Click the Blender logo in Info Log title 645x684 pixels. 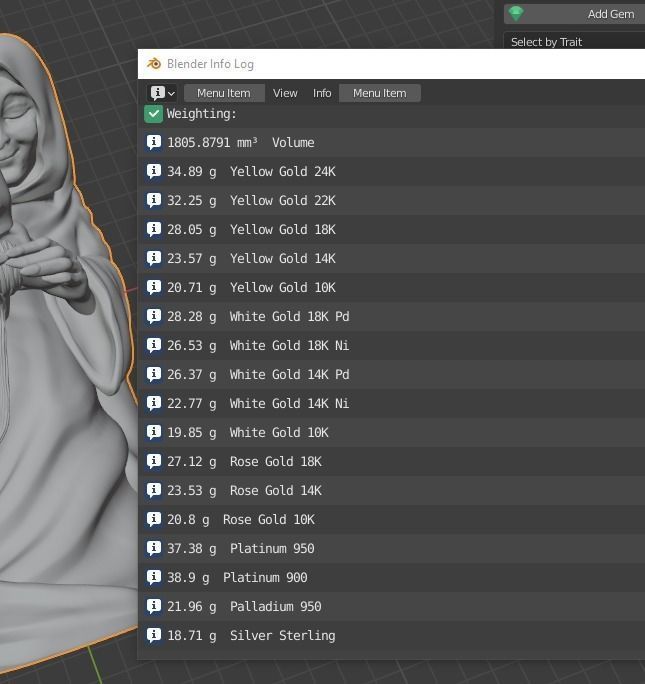tap(154, 64)
